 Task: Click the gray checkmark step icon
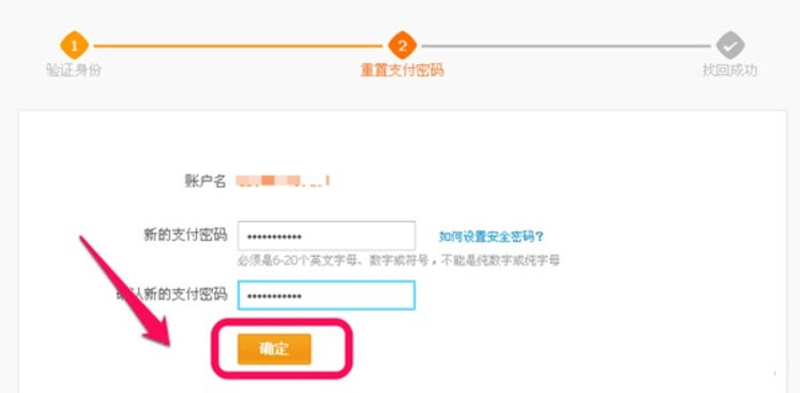[x=730, y=45]
